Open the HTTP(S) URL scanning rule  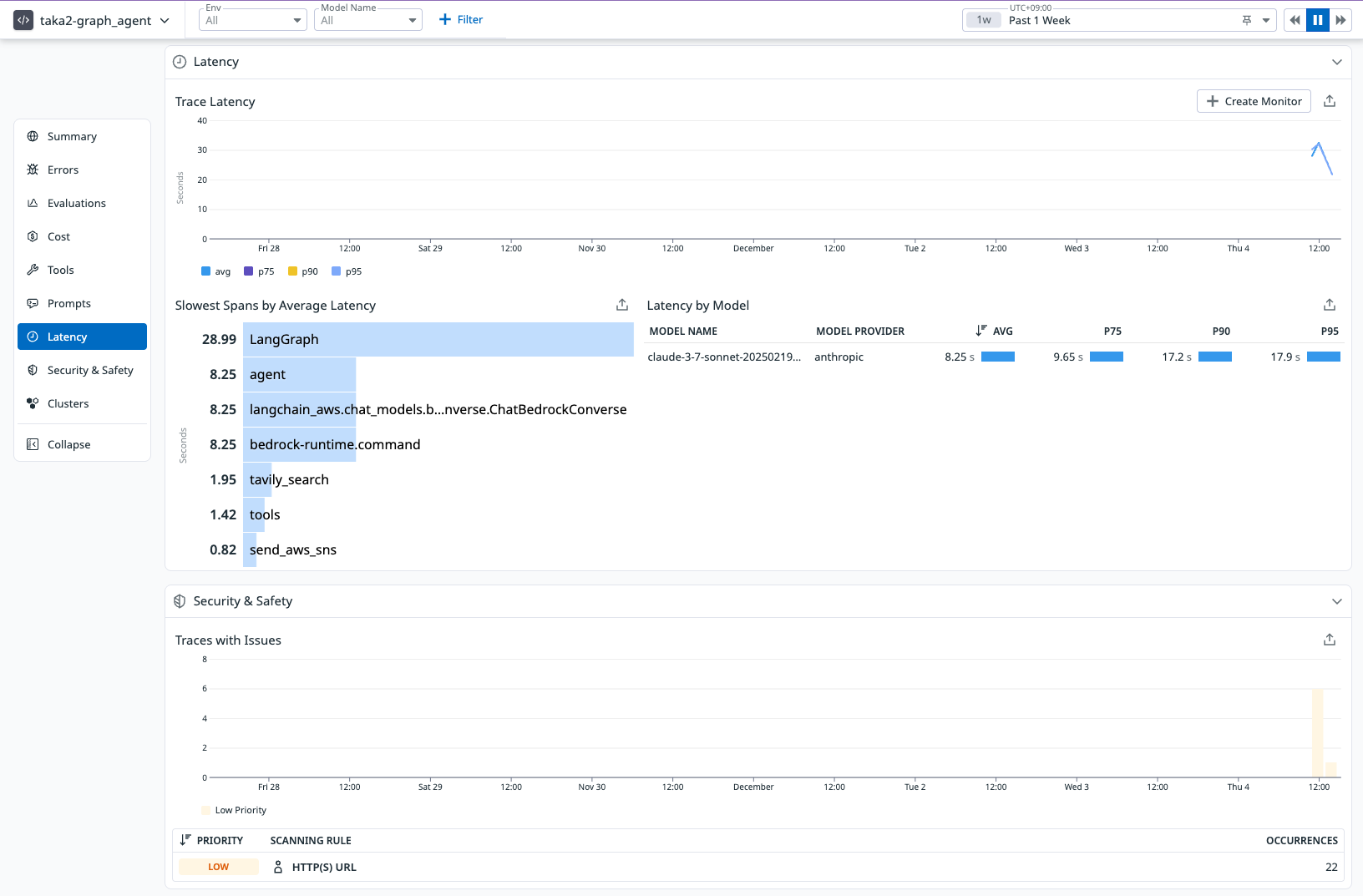point(324,868)
